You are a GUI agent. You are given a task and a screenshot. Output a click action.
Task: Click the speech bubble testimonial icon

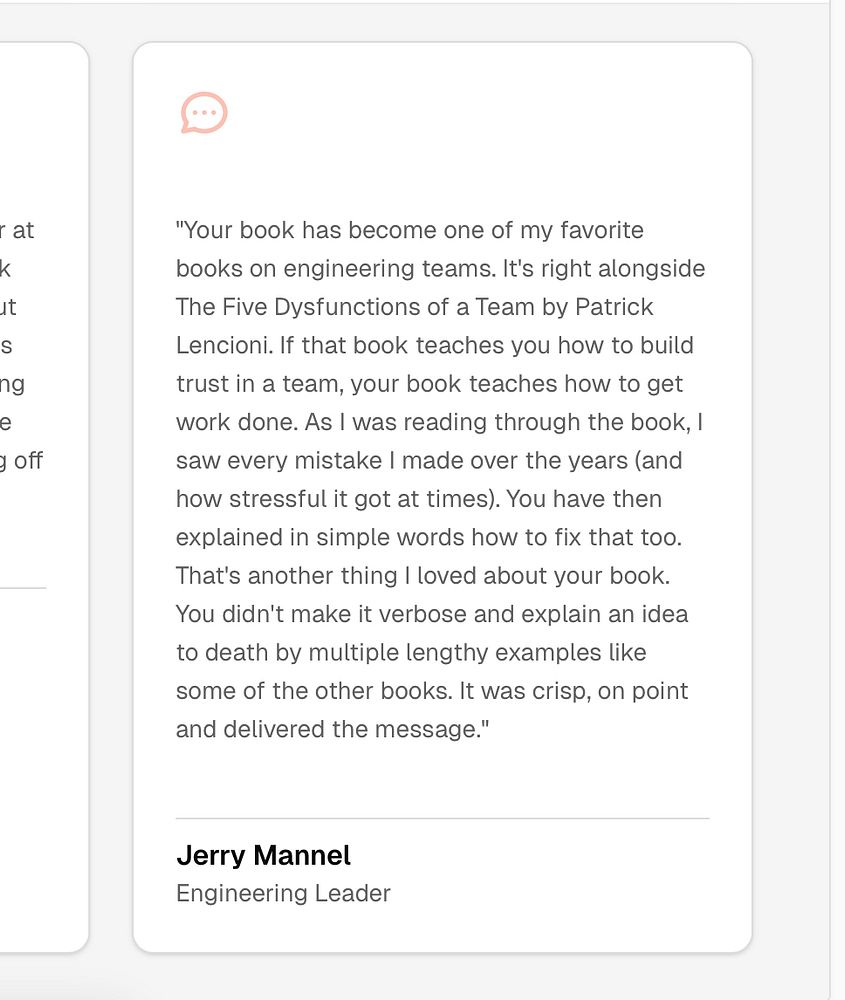pos(204,113)
